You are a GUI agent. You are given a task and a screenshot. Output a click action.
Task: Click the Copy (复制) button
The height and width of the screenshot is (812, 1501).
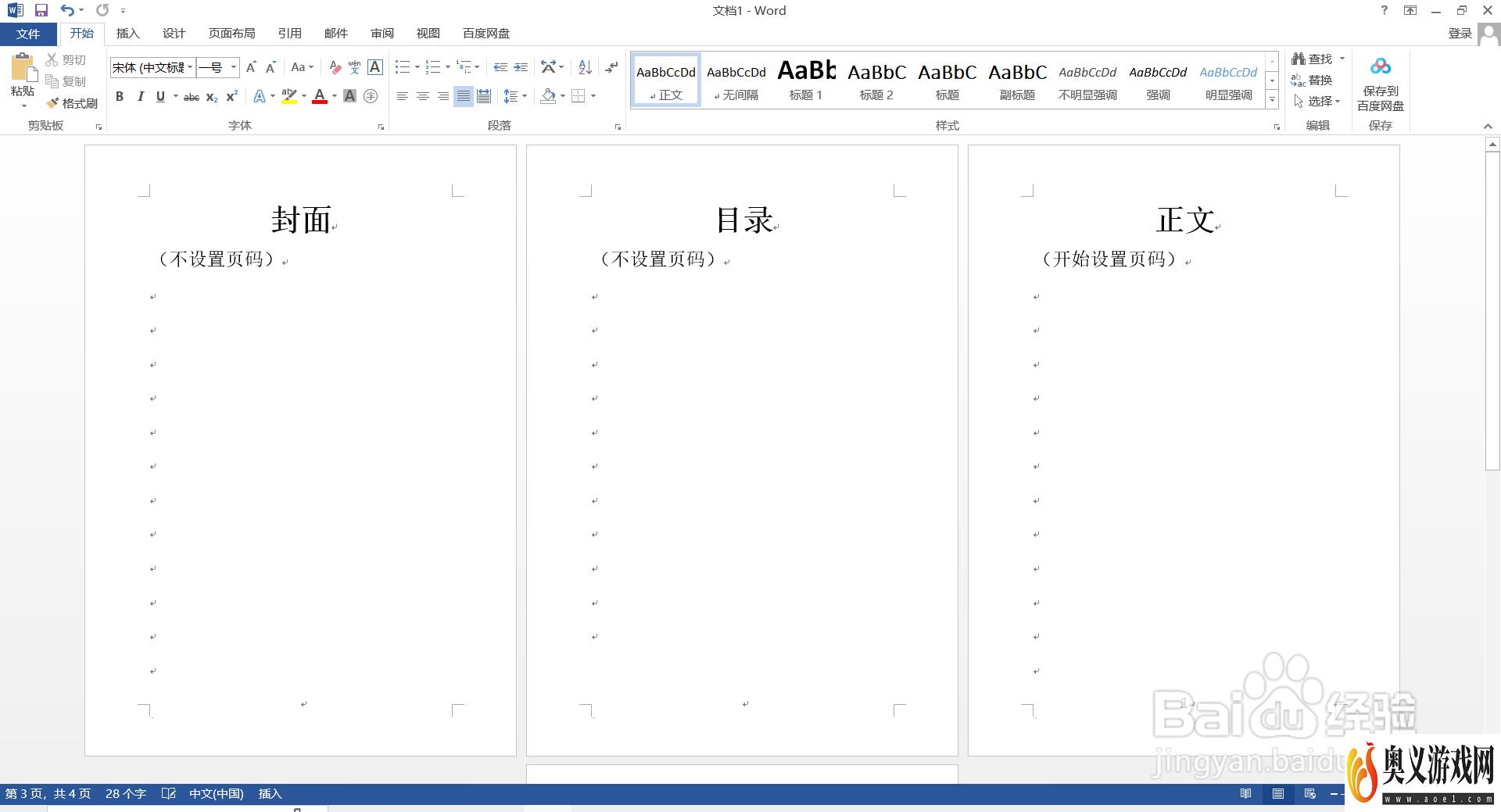[66, 81]
